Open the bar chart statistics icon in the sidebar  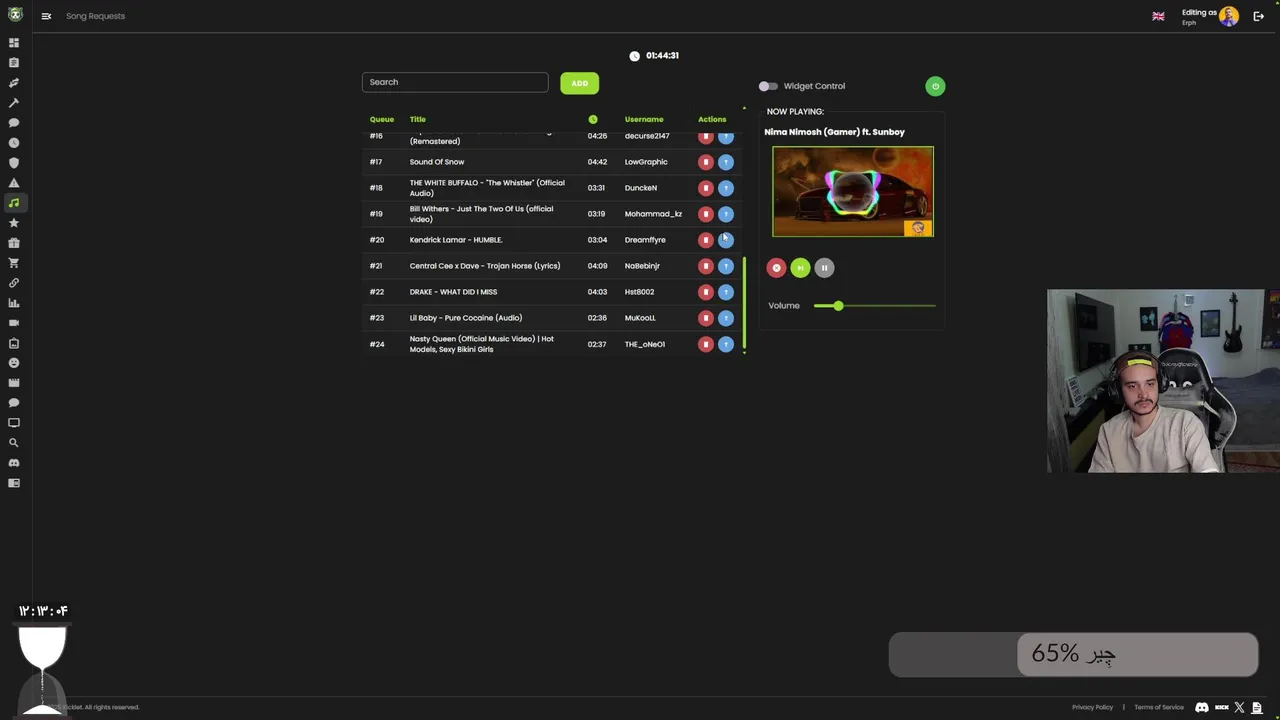point(14,303)
